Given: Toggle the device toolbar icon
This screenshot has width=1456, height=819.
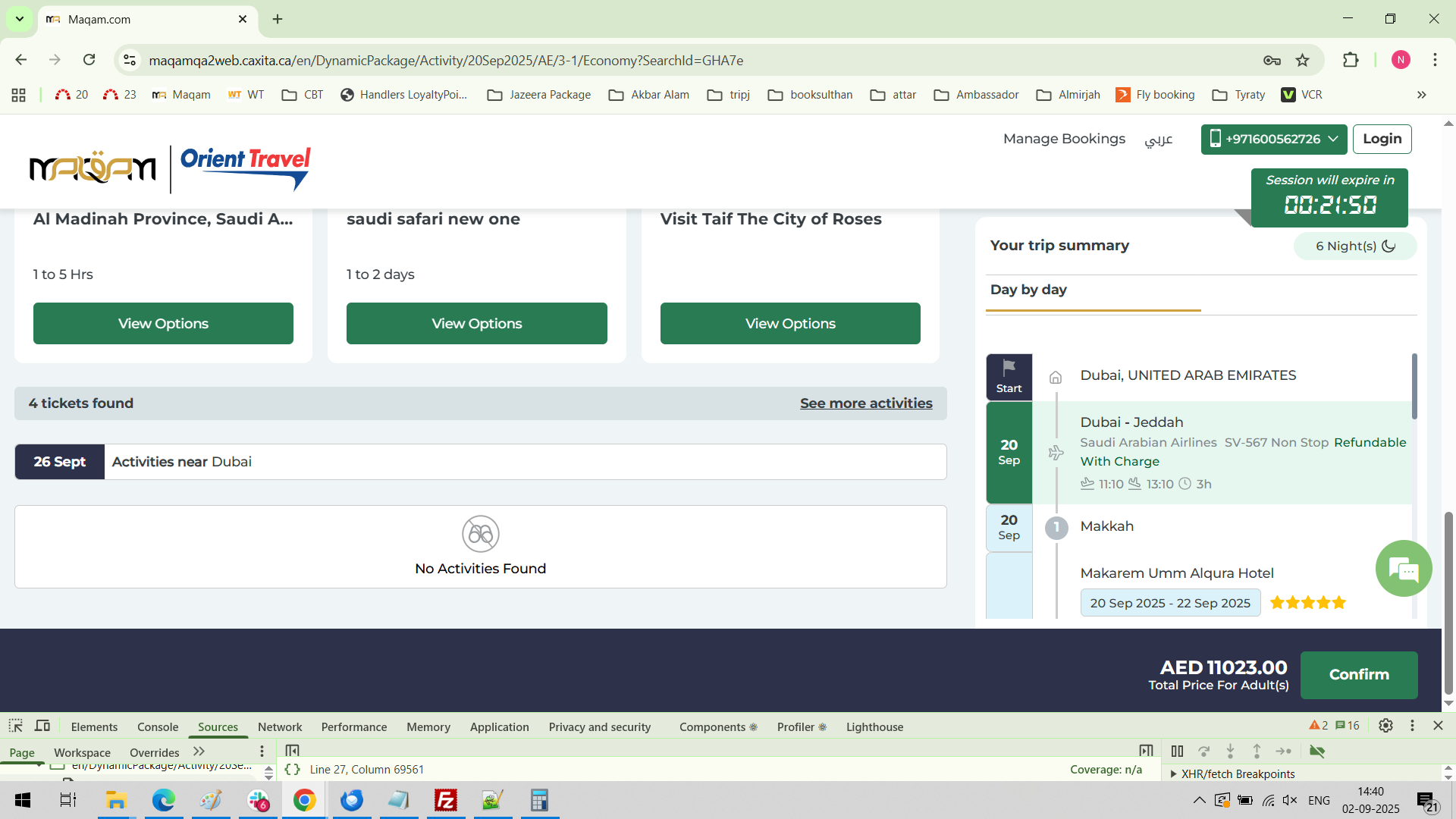Looking at the screenshot, I should (x=42, y=726).
